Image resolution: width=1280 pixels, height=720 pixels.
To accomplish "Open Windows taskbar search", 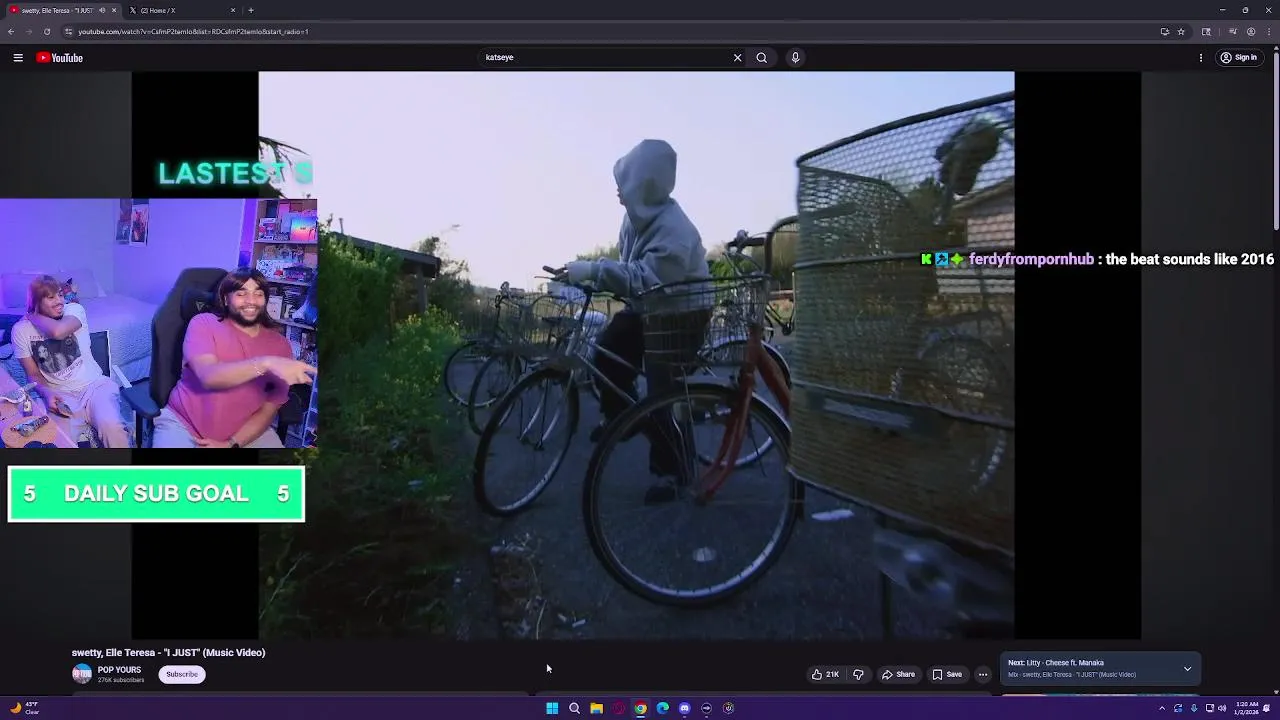I will point(574,708).
